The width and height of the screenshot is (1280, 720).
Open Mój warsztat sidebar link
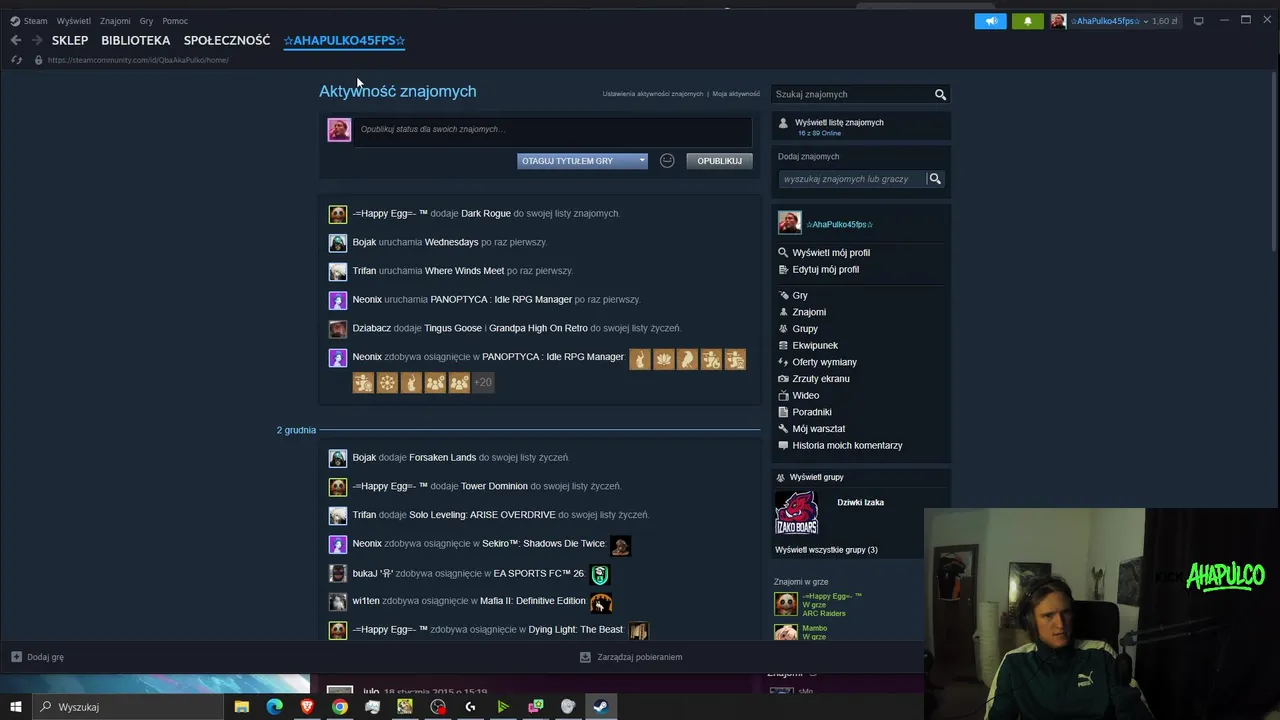point(819,429)
